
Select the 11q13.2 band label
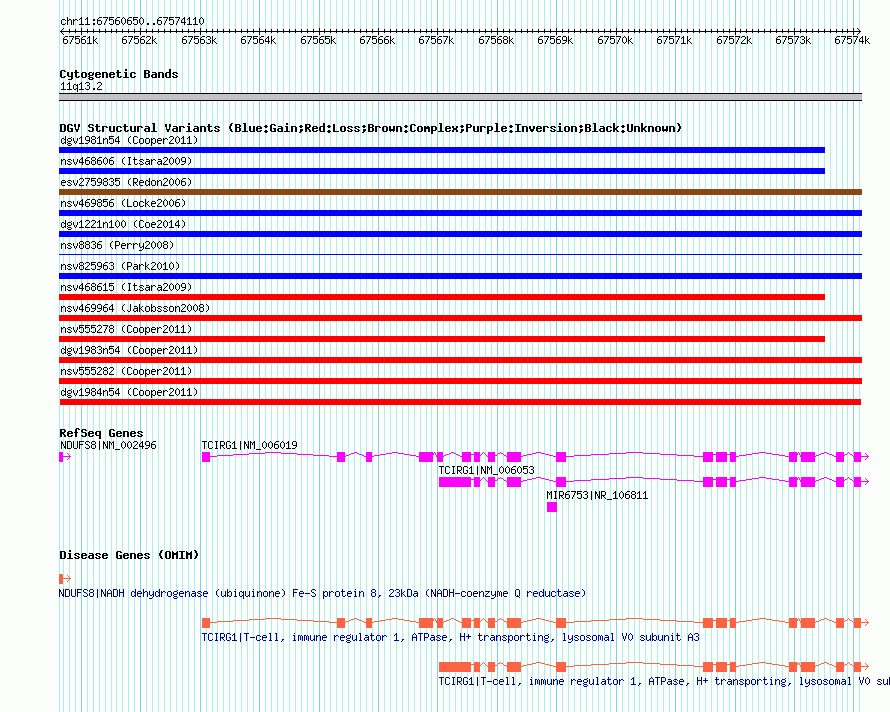pyautogui.click(x=81, y=87)
